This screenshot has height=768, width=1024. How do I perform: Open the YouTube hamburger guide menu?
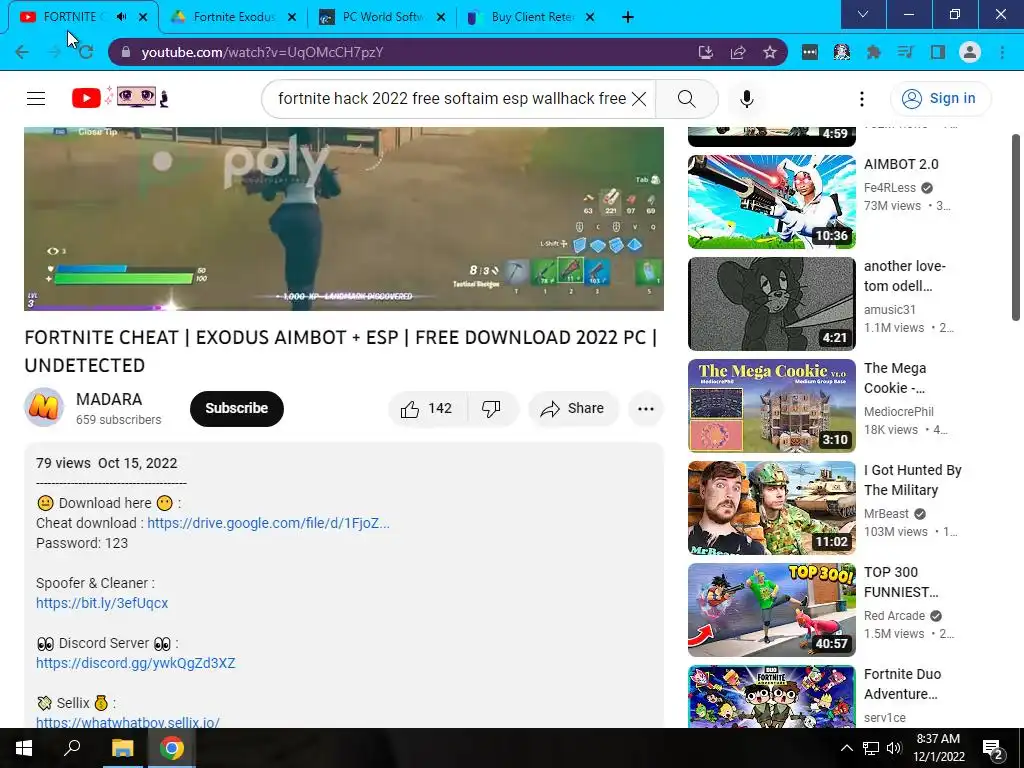36,99
